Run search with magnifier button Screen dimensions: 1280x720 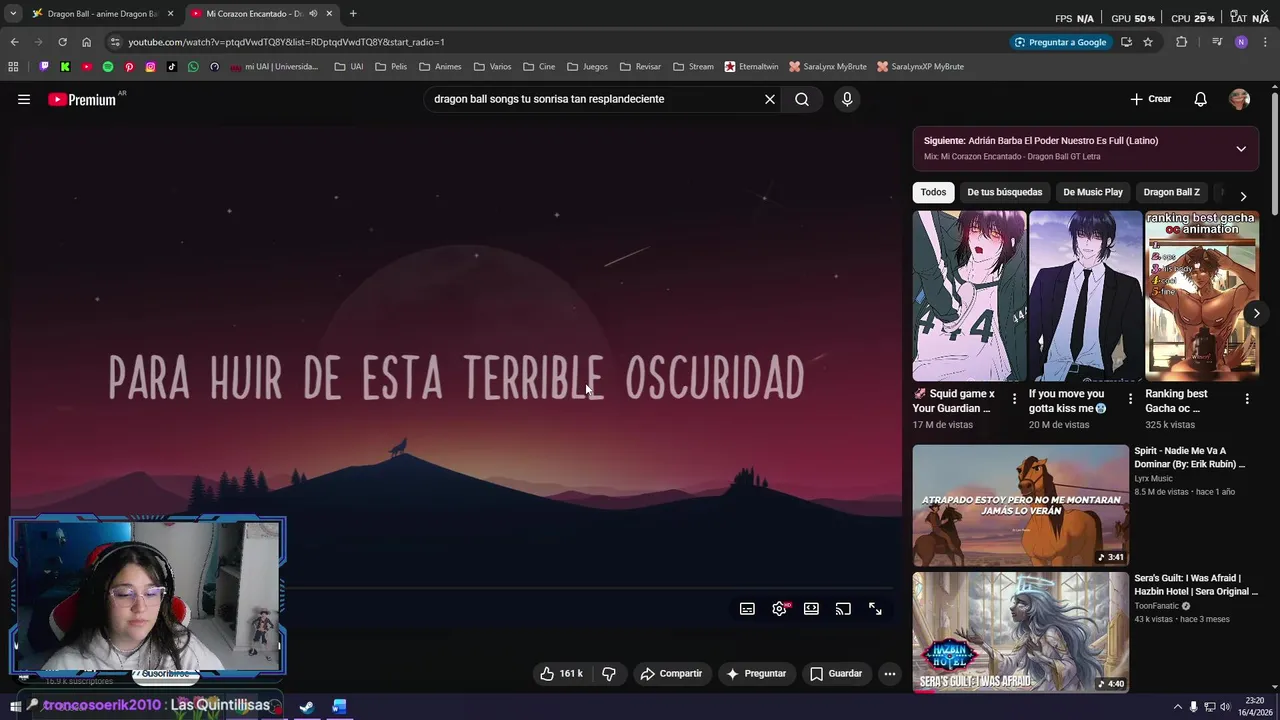point(802,99)
